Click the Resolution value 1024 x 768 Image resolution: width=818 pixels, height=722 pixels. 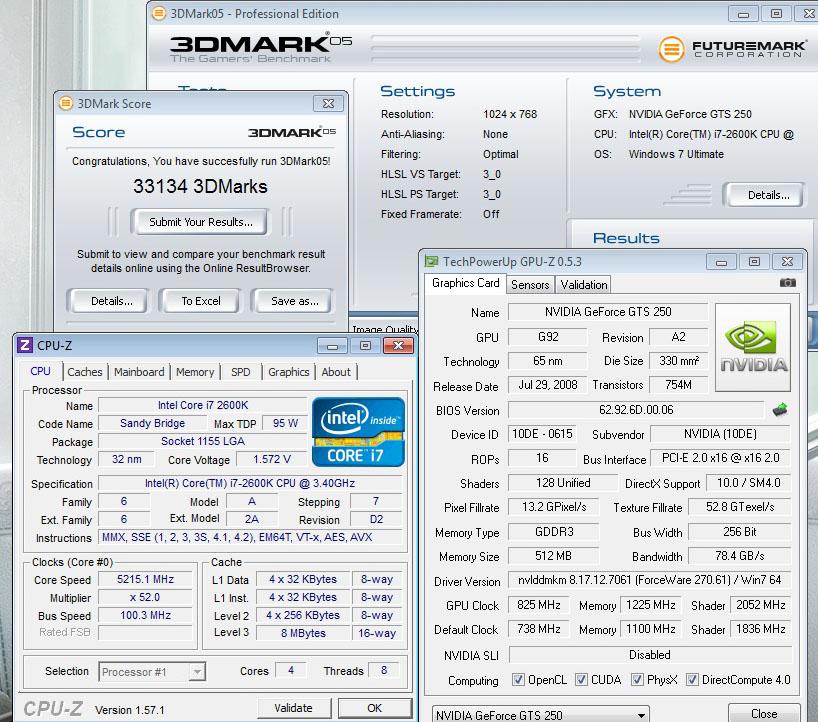(510, 114)
